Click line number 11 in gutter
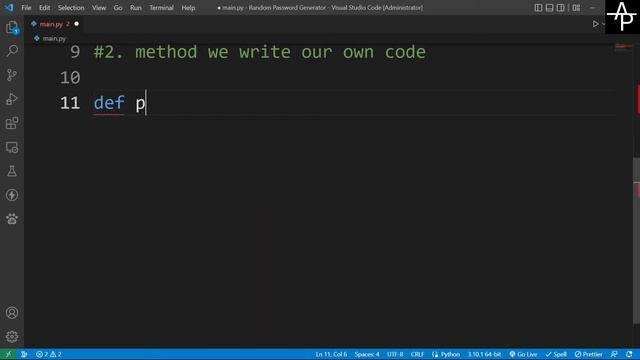Image resolution: width=640 pixels, height=360 pixels. click(x=70, y=103)
